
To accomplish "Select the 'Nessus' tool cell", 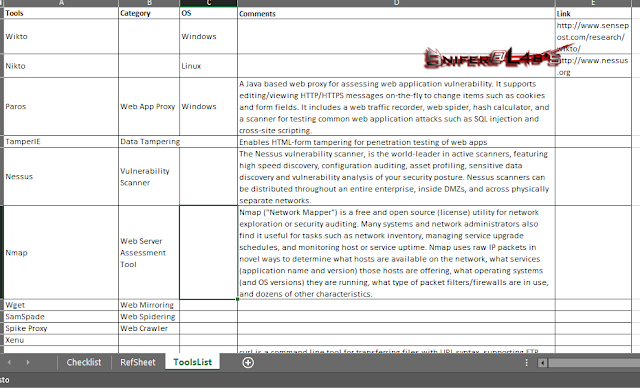I will point(61,177).
